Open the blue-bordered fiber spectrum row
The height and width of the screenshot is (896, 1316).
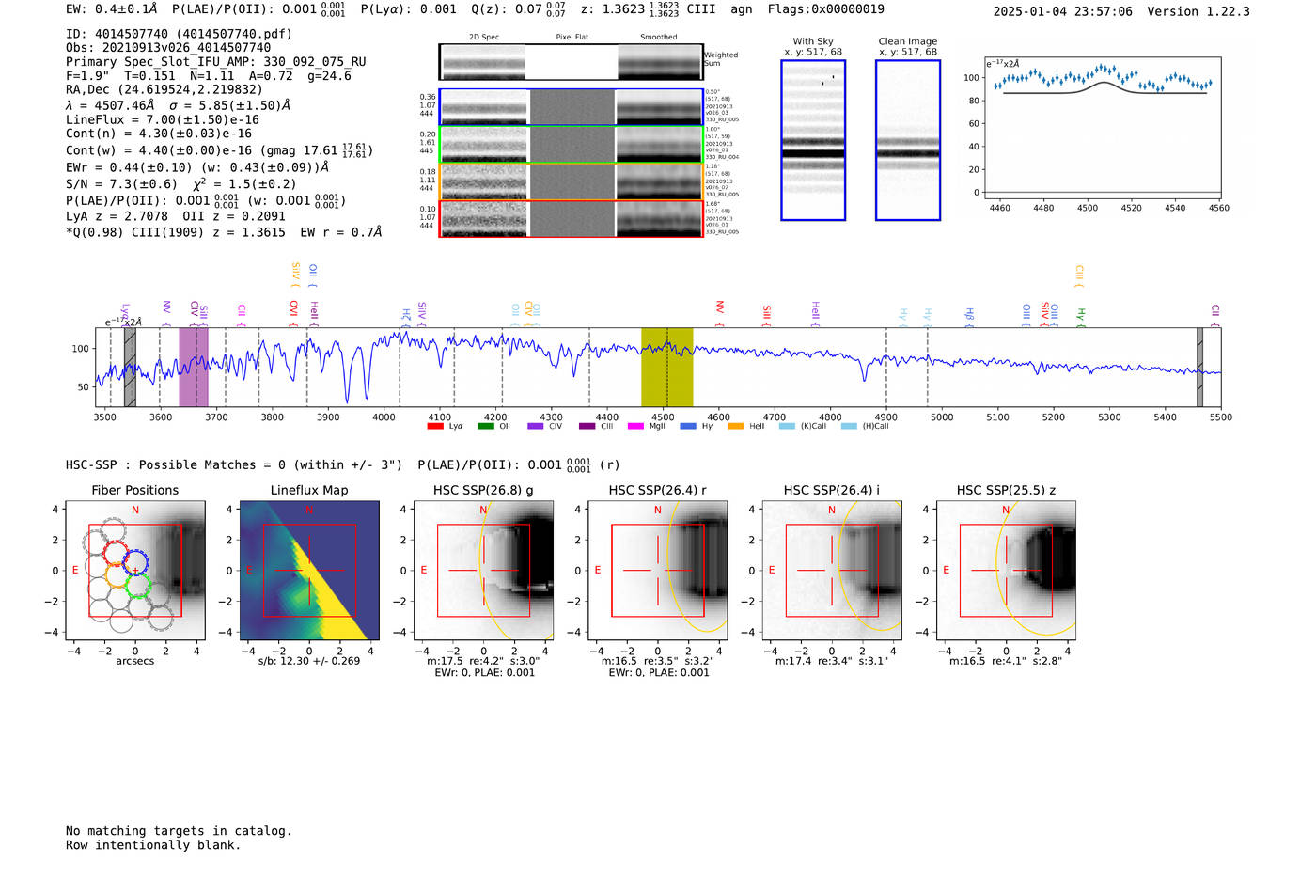point(571,107)
